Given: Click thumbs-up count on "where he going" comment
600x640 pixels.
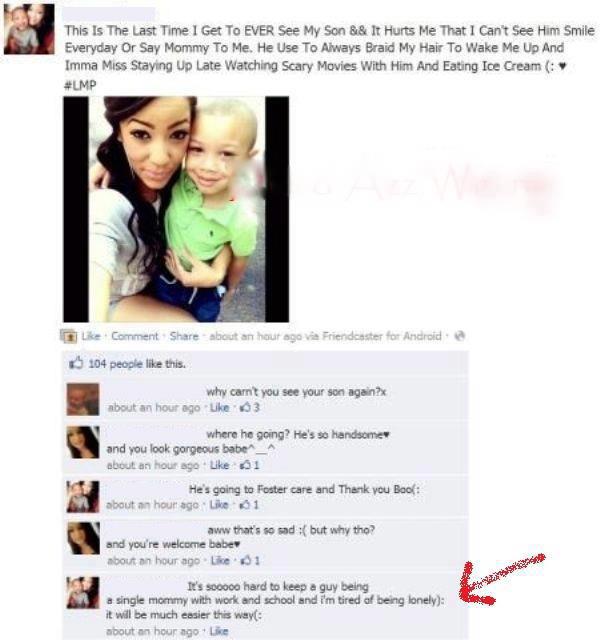Looking at the screenshot, I should tap(250, 465).
